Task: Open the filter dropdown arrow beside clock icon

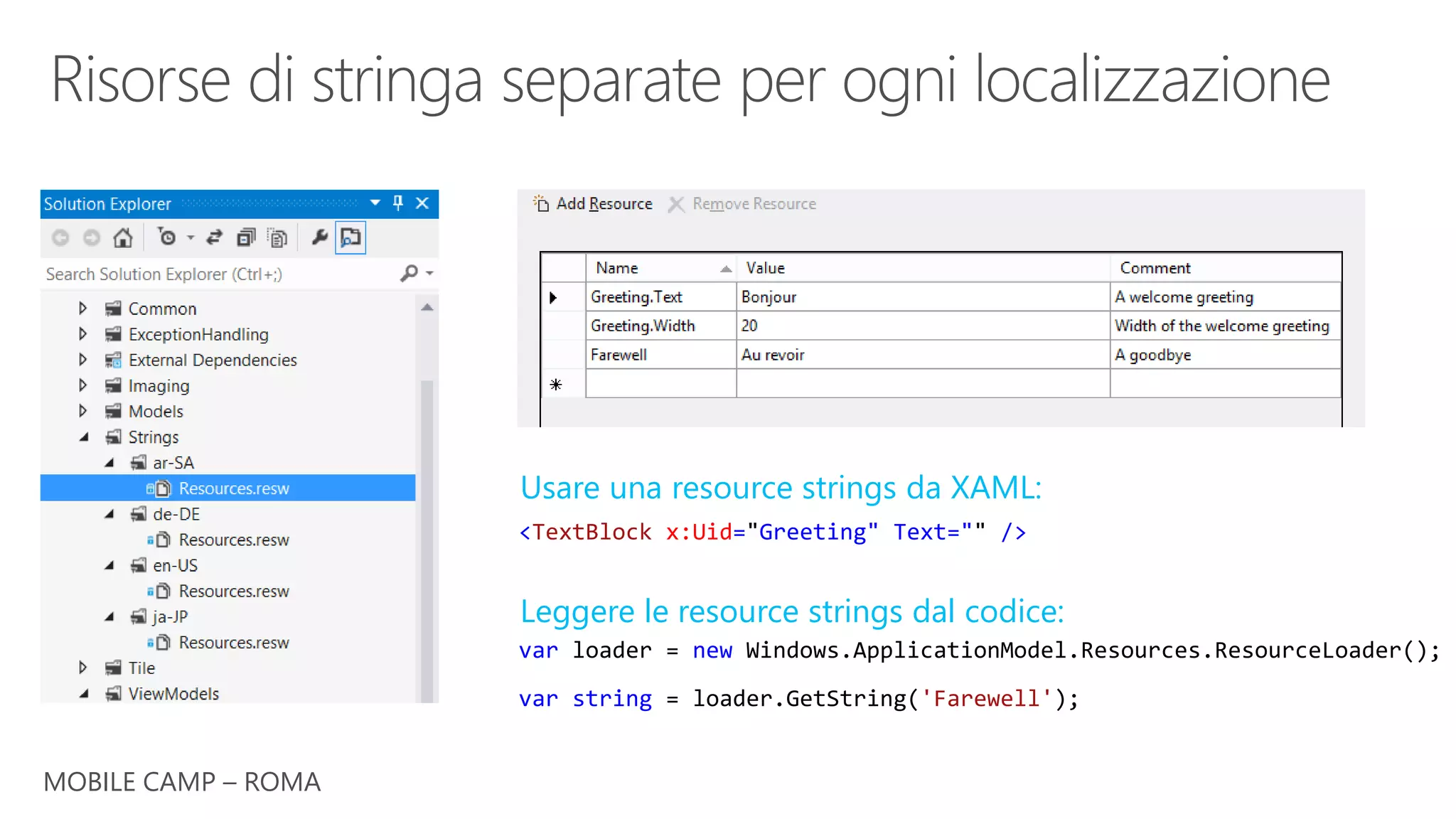Action: [x=191, y=237]
